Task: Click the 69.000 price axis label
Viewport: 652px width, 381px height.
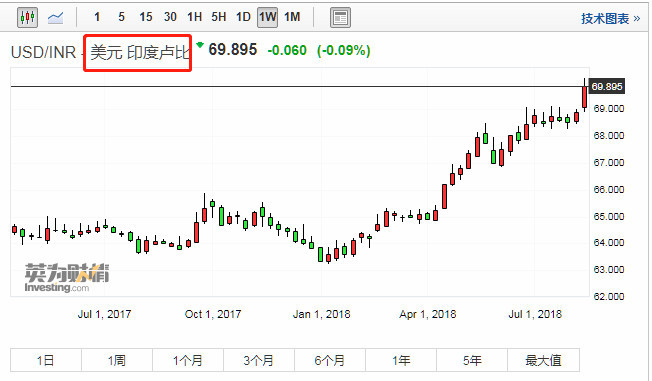Action: [x=609, y=109]
